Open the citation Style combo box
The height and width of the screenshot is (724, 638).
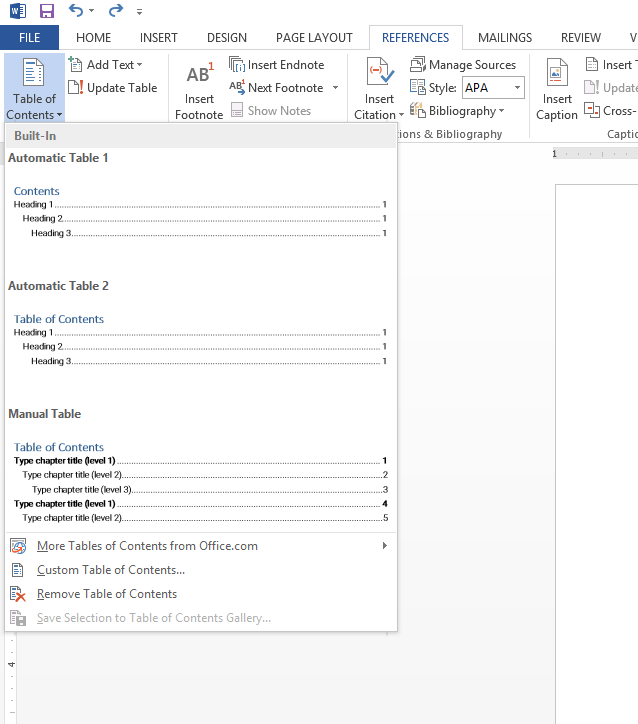[x=492, y=88]
